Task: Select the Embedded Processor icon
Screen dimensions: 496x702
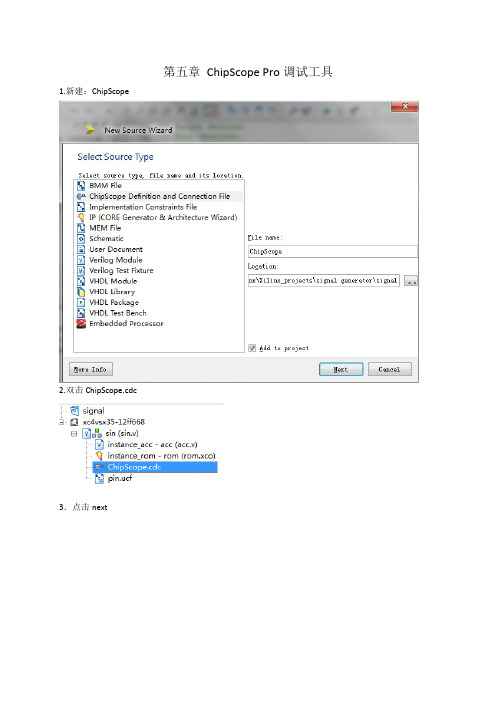Action: [x=81, y=323]
